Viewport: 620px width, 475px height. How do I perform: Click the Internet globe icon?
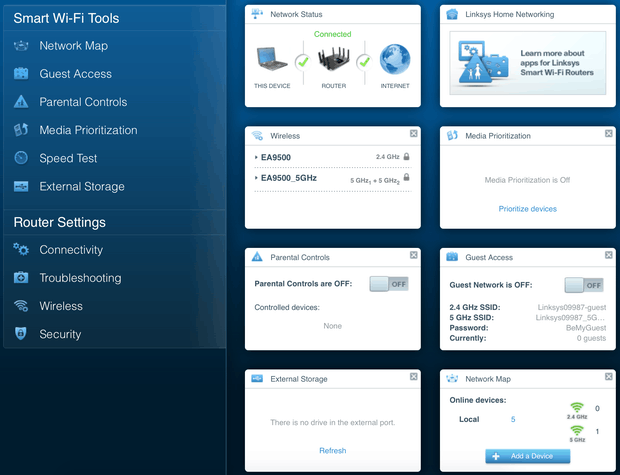pyautogui.click(x=395, y=59)
